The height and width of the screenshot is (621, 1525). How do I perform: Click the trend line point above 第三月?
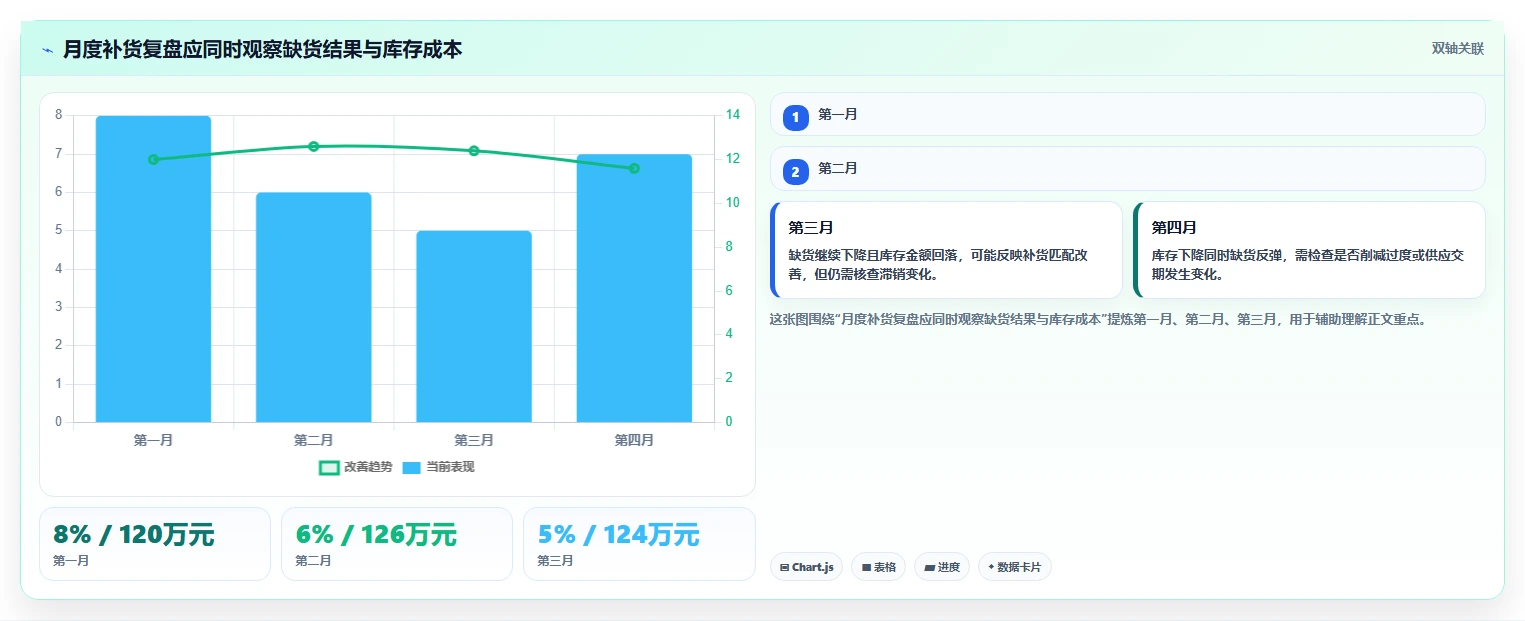click(x=474, y=151)
